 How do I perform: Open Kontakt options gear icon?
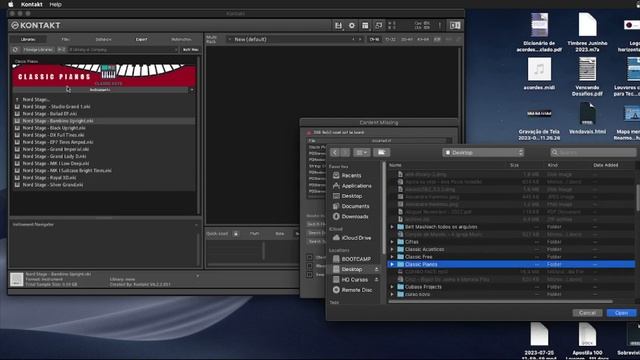pyautogui.click(x=352, y=25)
